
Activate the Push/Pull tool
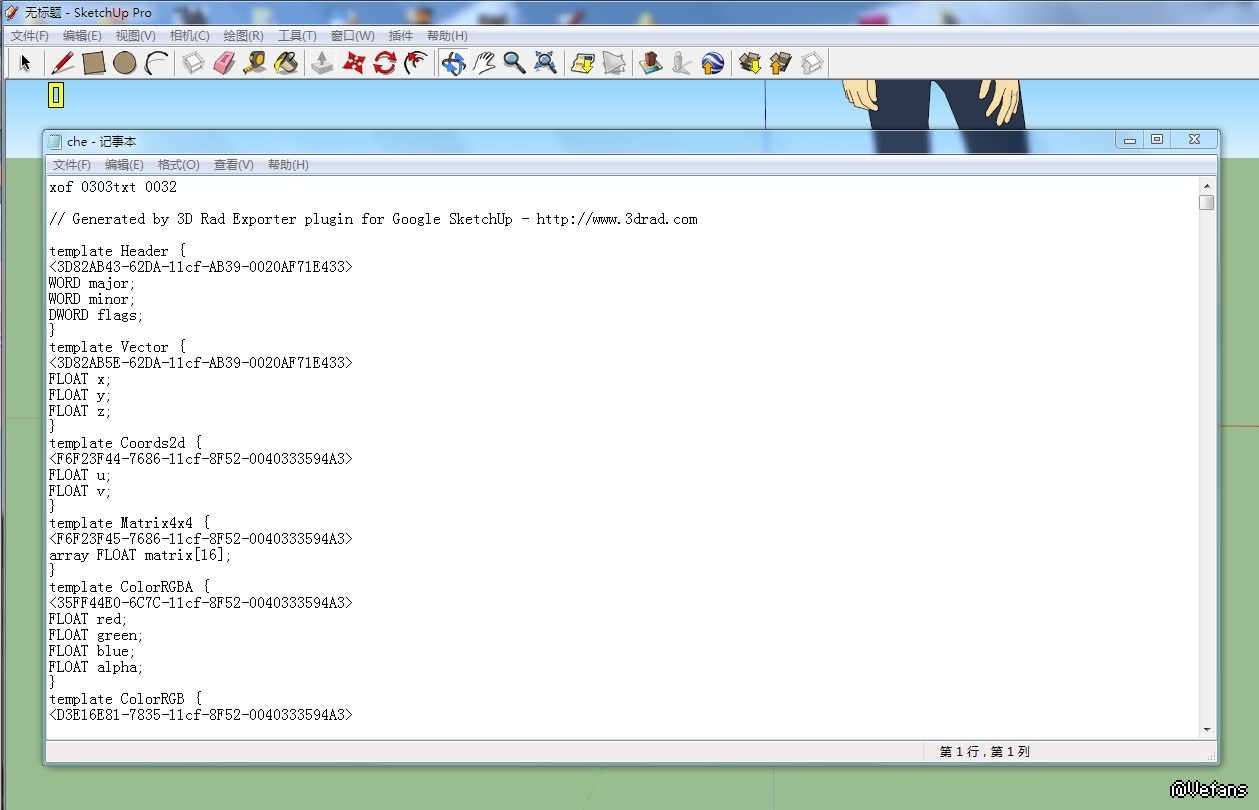coord(322,63)
